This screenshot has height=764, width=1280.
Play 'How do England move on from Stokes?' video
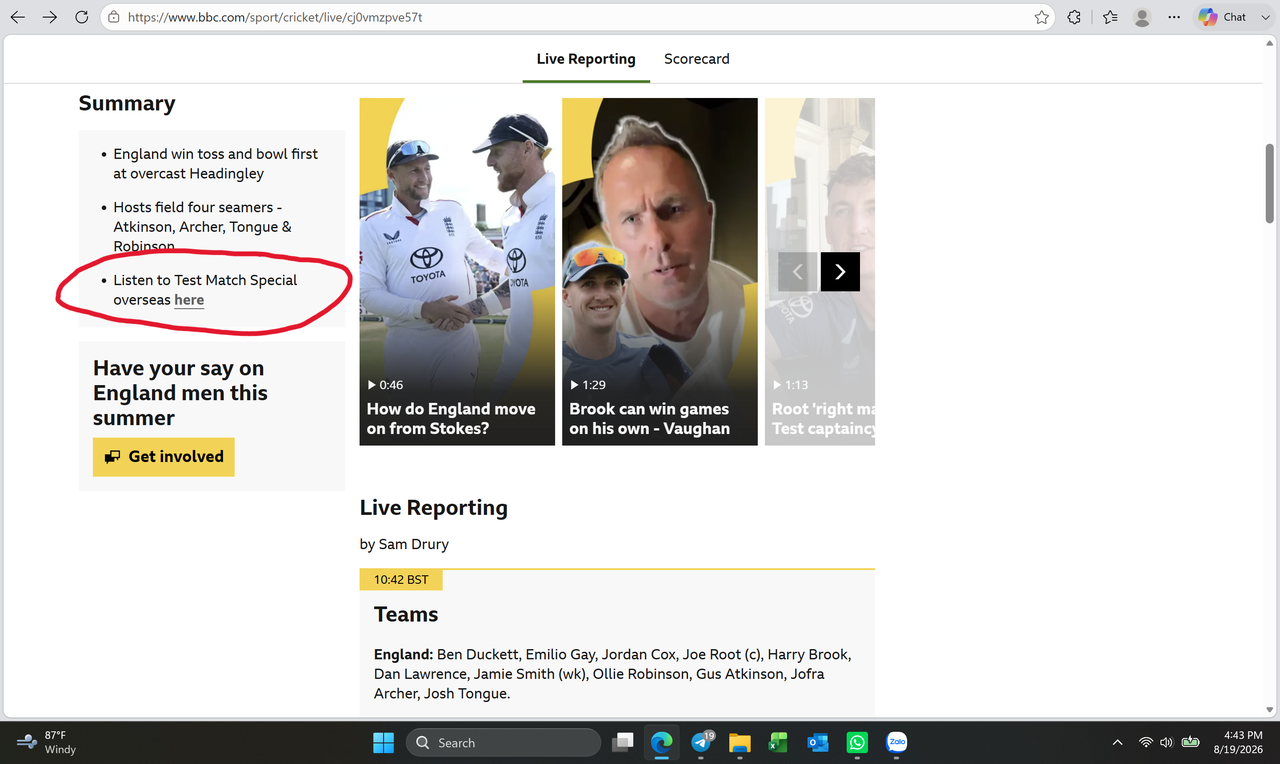(457, 271)
